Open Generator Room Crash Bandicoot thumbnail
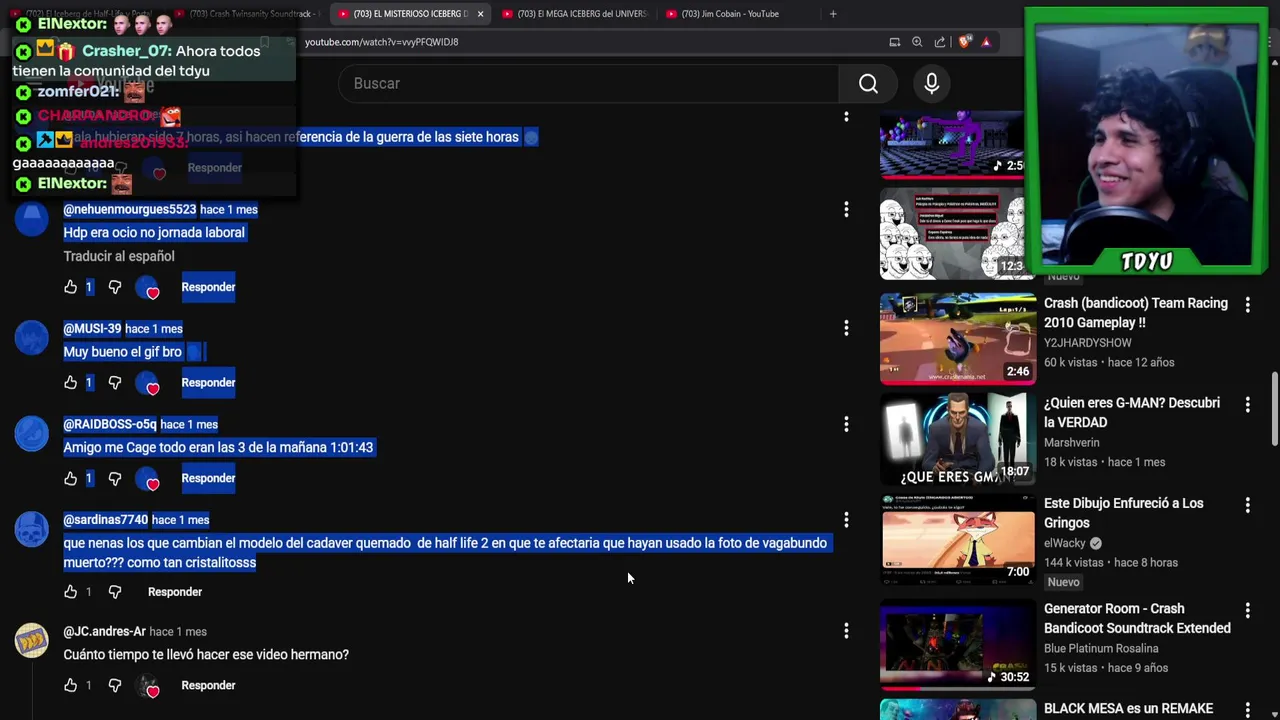 958,644
